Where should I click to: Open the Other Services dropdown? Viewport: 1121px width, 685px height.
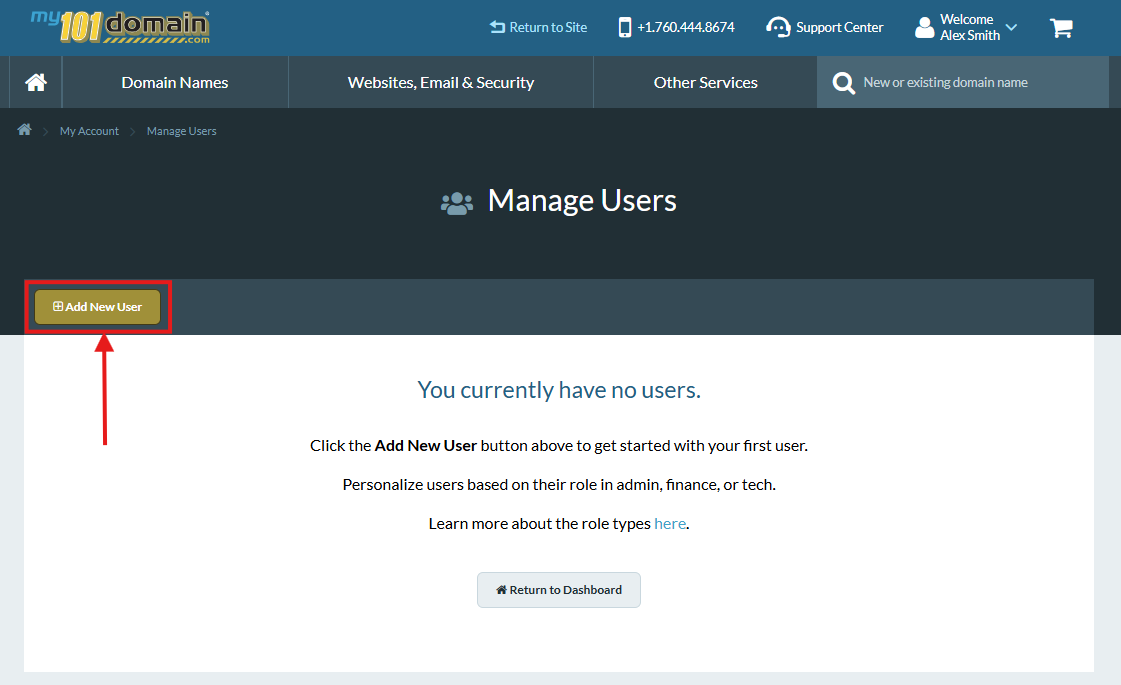[704, 82]
